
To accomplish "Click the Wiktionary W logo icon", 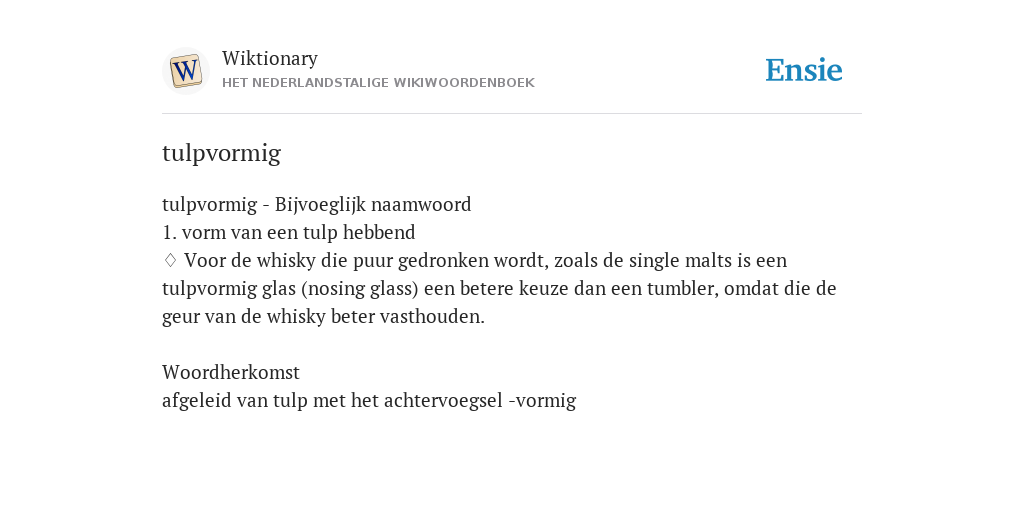I will coord(185,71).
